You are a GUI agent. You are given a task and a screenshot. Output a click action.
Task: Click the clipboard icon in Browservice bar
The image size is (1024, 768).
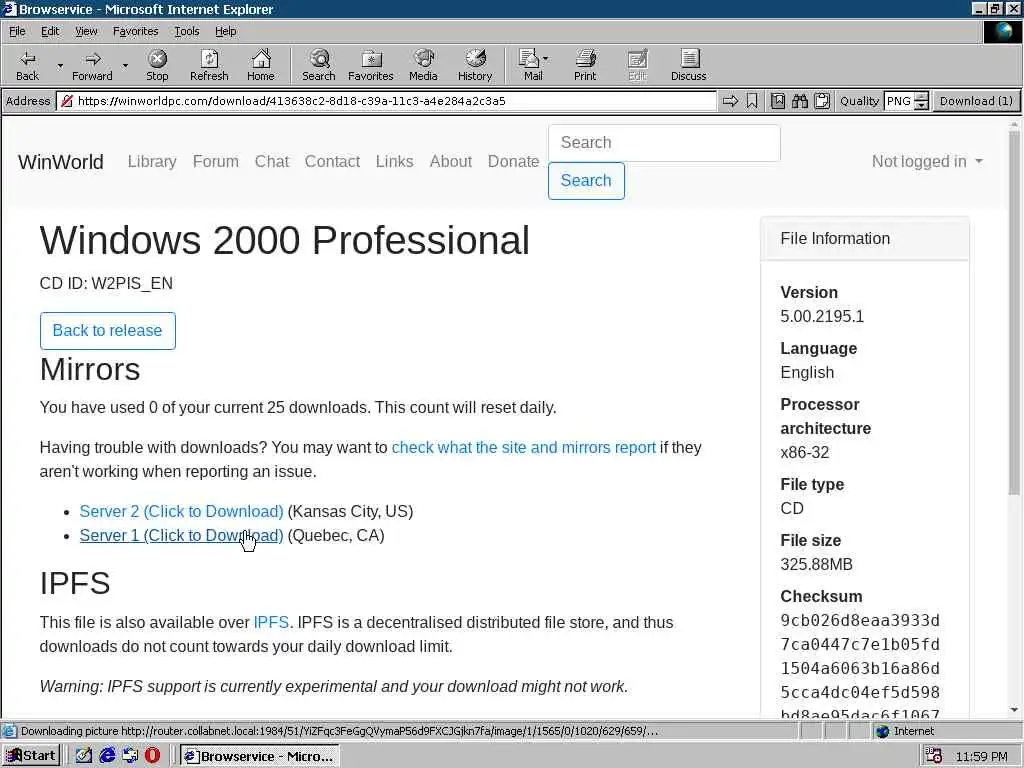822,101
